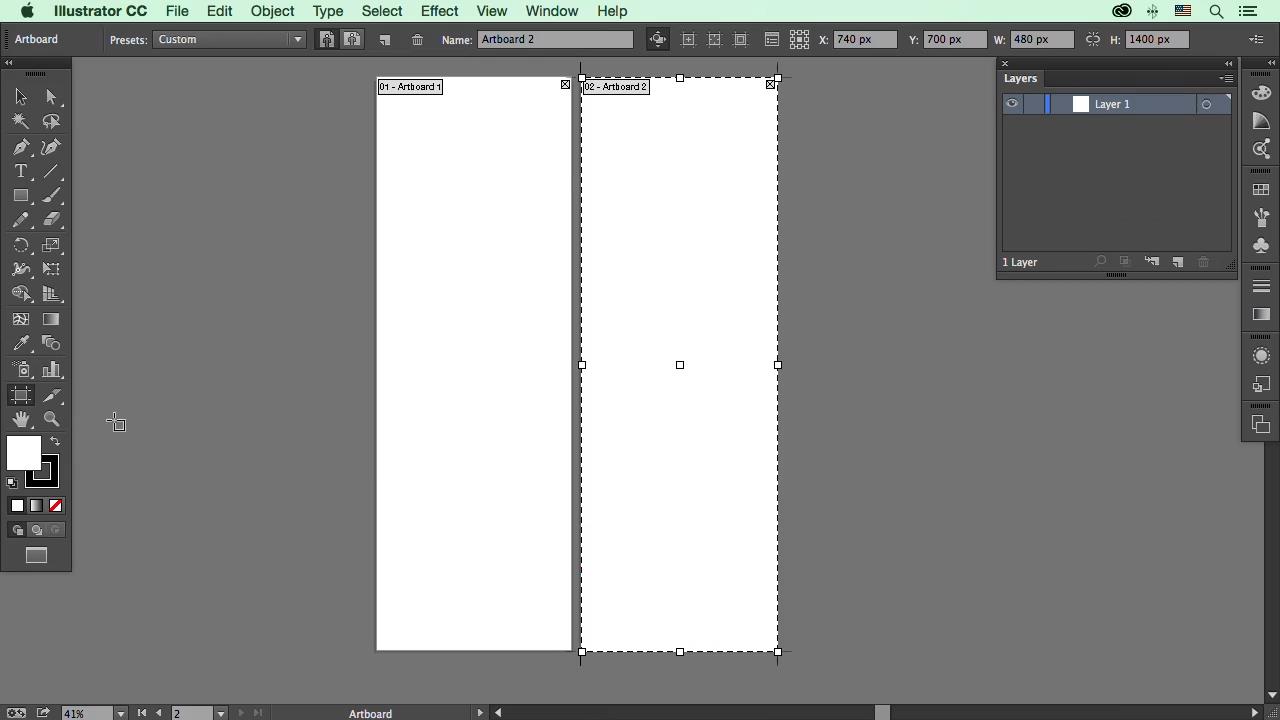Viewport: 1280px width, 720px height.
Task: Toggle Move/Copy Artwork with Artboard
Action: (x=658, y=40)
